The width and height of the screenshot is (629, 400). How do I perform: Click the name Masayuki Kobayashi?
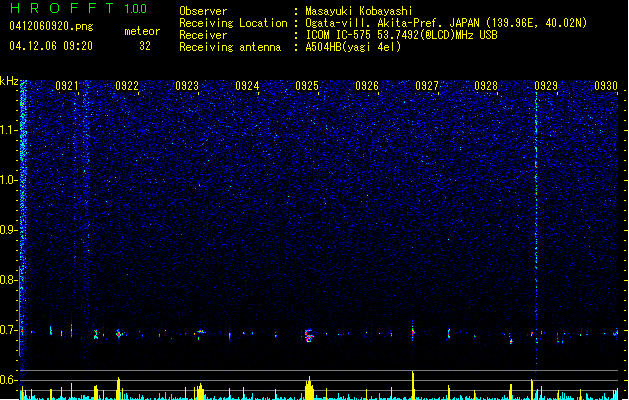pyautogui.click(x=359, y=11)
